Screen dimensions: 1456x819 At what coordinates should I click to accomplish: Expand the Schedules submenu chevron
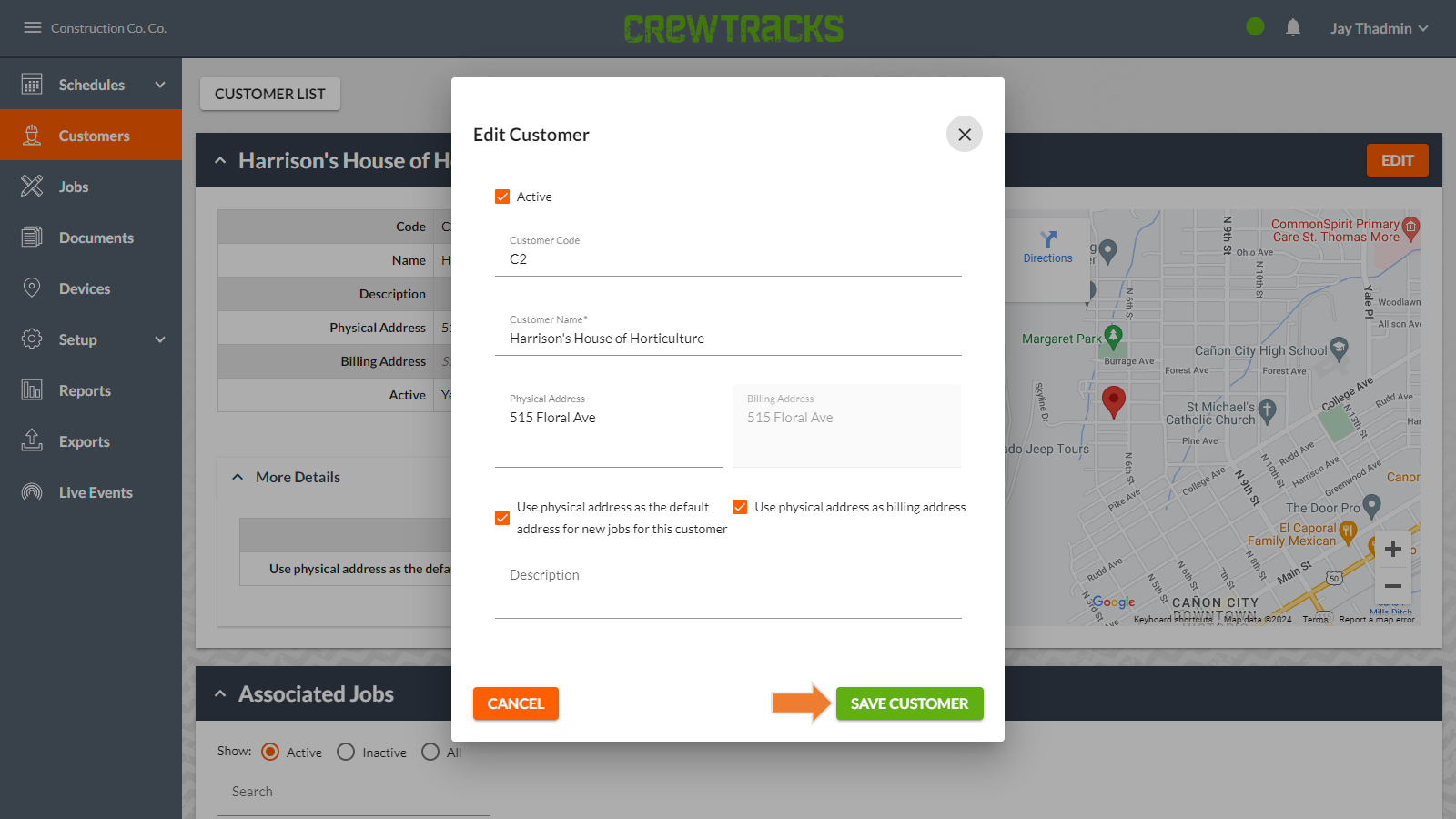point(160,85)
